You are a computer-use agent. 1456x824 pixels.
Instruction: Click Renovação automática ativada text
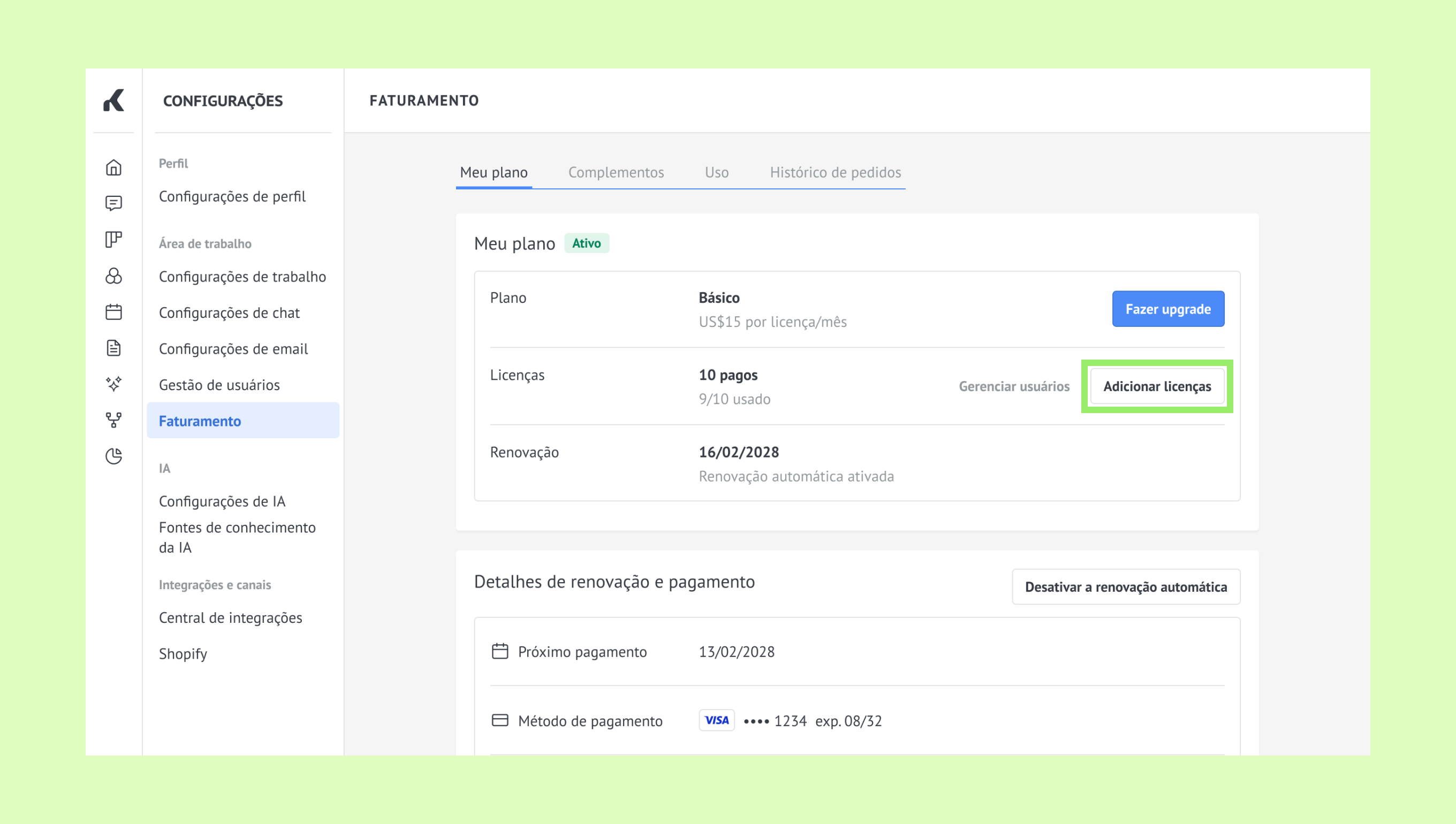[797, 477]
